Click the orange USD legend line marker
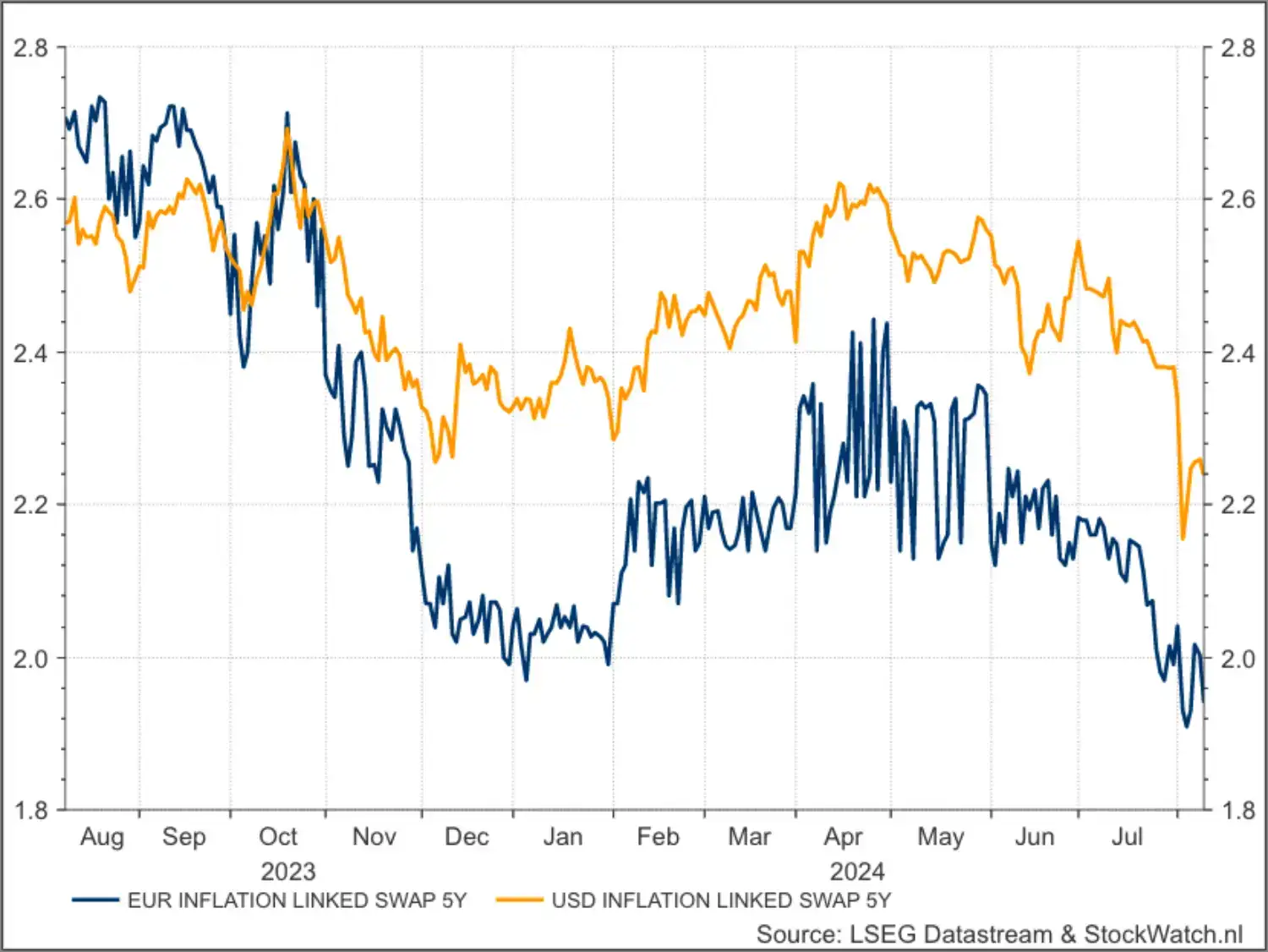Viewport: 1268px width, 952px height. click(x=519, y=900)
